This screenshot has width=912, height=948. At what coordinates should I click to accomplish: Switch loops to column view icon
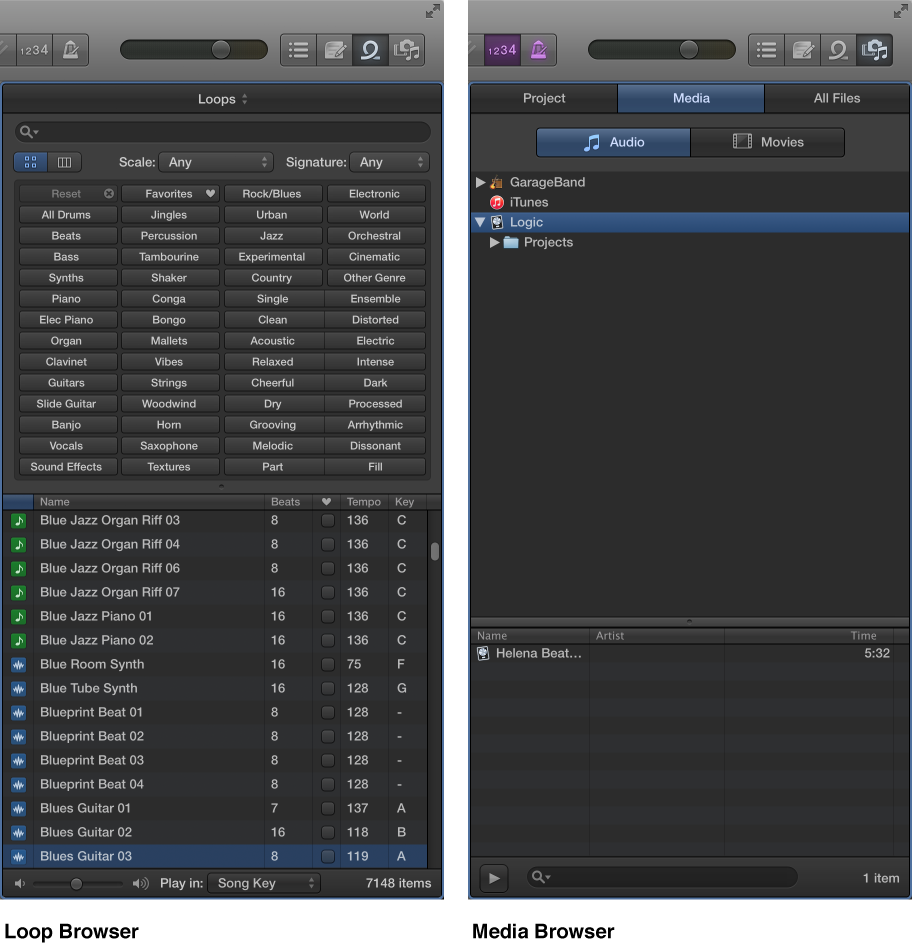click(64, 161)
